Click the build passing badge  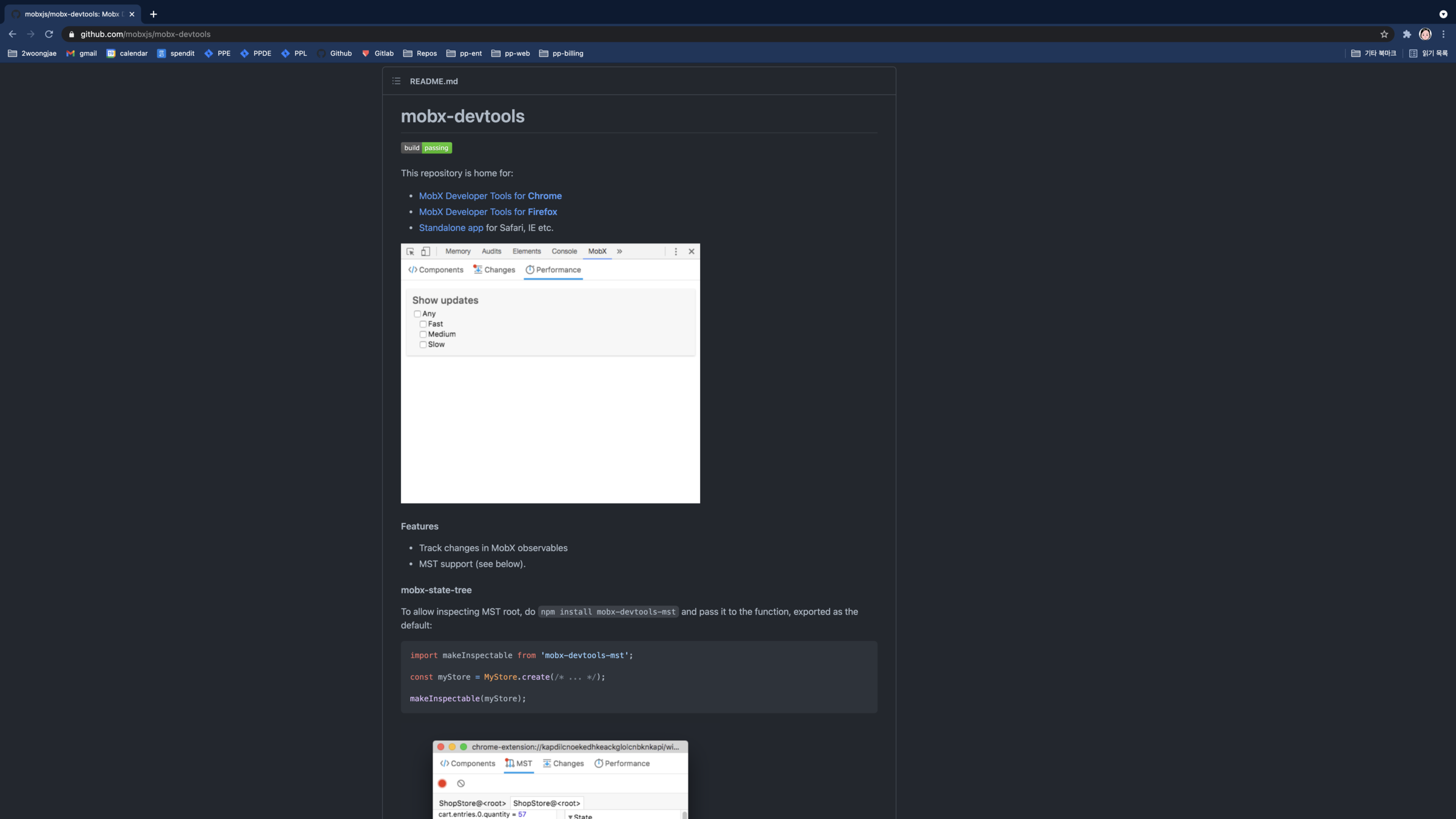pyautogui.click(x=426, y=148)
